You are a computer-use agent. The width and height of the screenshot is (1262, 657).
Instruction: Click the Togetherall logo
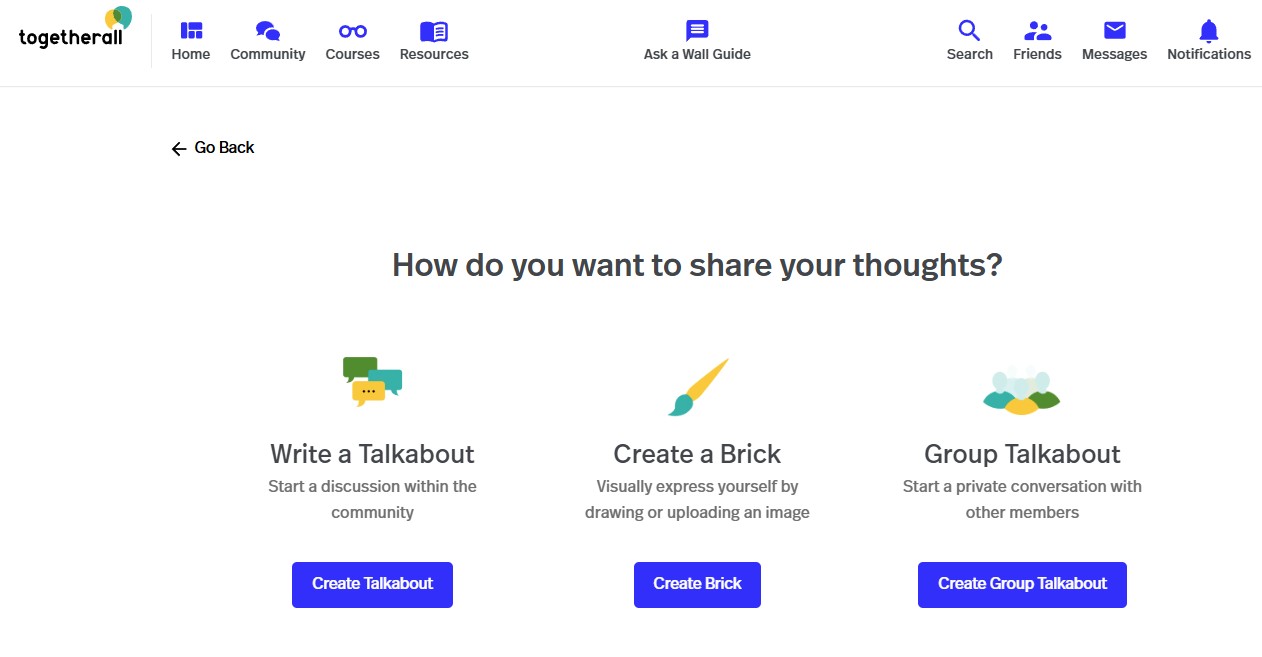[70, 32]
